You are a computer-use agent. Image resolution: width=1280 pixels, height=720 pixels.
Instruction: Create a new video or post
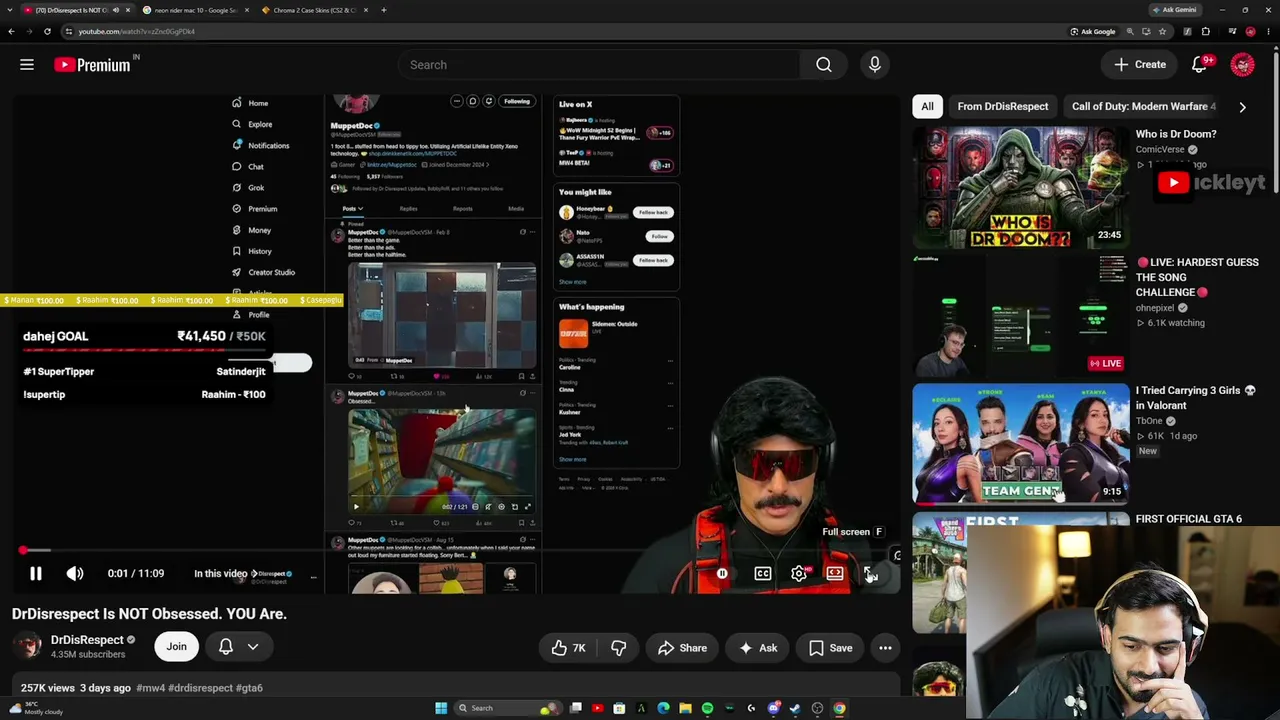(x=1141, y=65)
